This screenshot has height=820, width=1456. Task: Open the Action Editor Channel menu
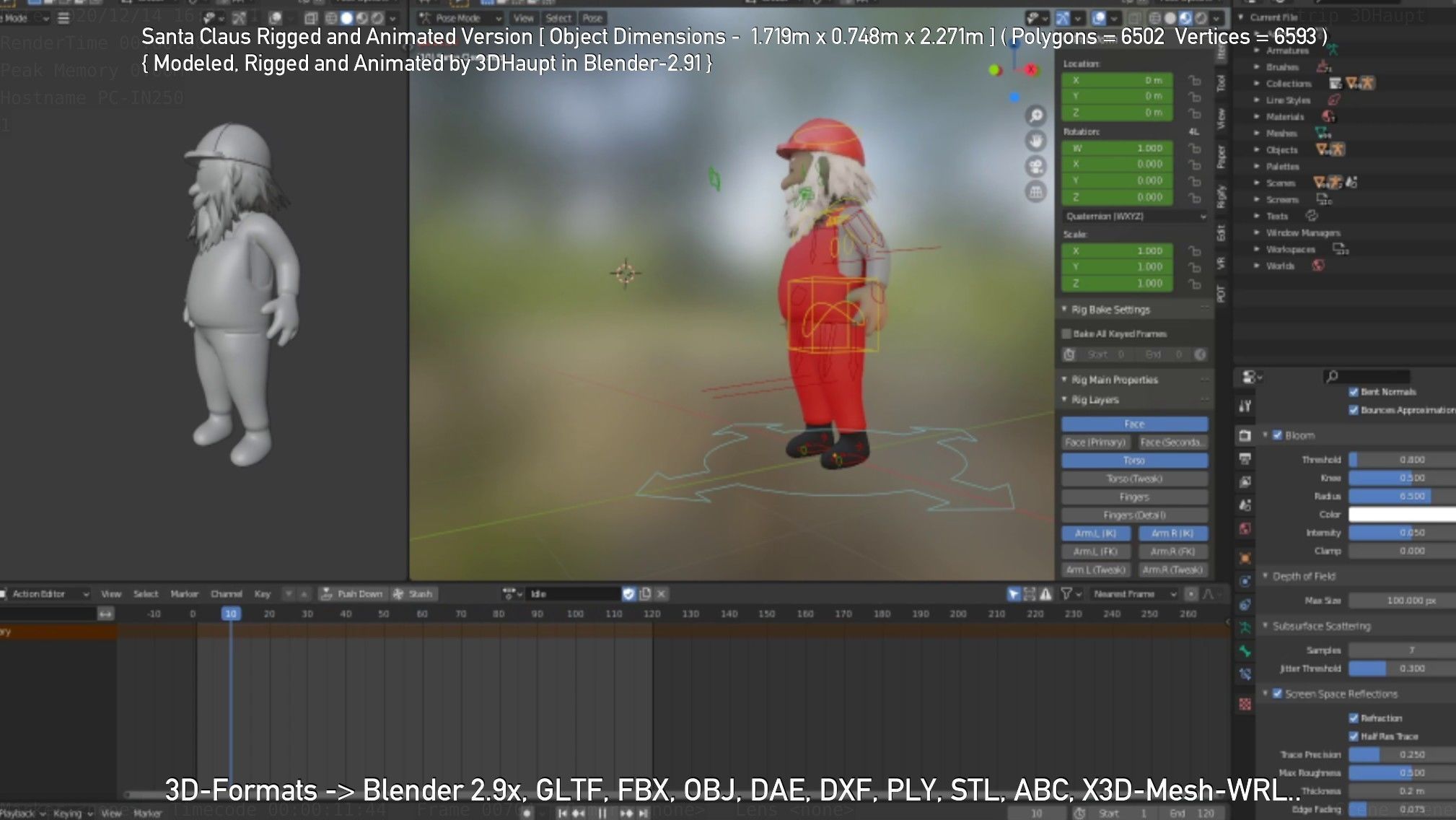pos(226,593)
